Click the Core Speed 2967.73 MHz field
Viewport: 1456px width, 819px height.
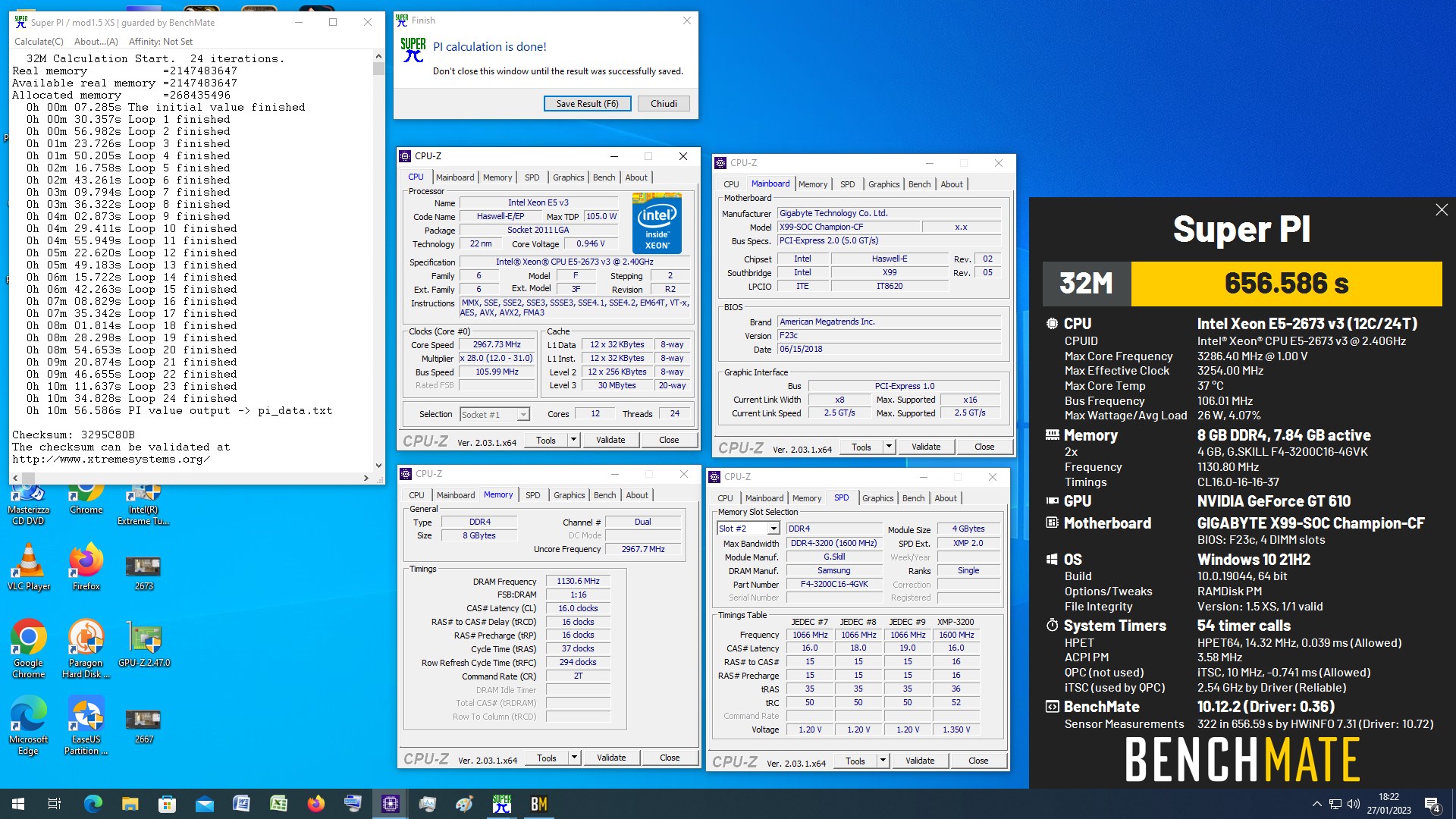[x=497, y=345]
